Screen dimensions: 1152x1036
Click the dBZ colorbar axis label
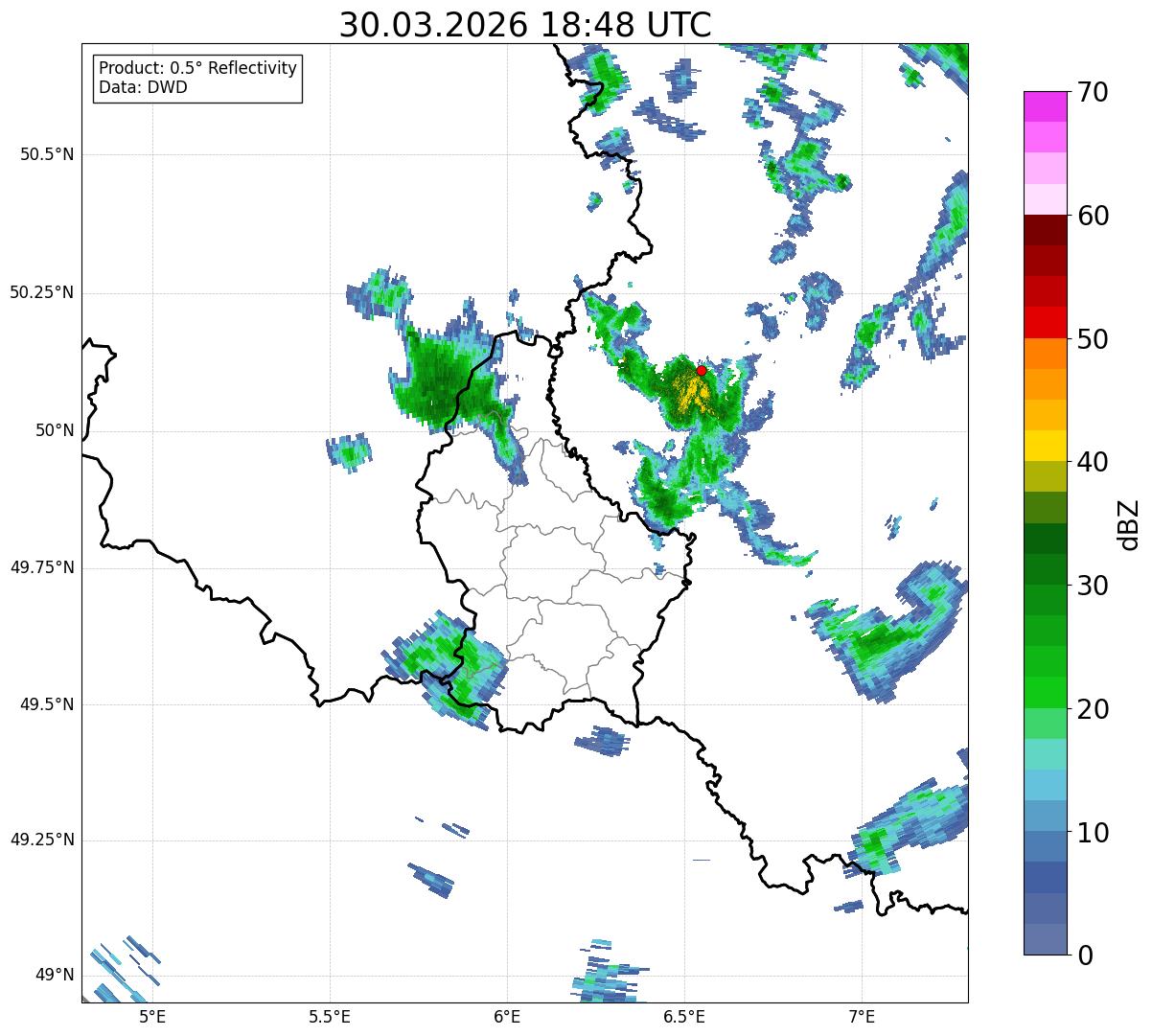[1128, 523]
